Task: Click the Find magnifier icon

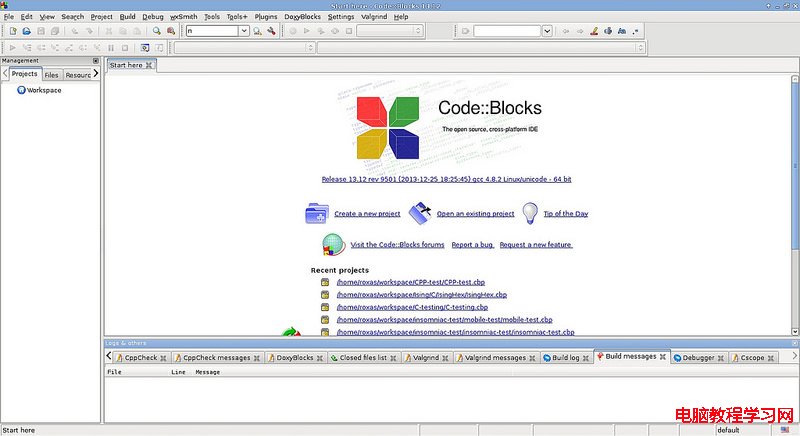Action: [157, 31]
